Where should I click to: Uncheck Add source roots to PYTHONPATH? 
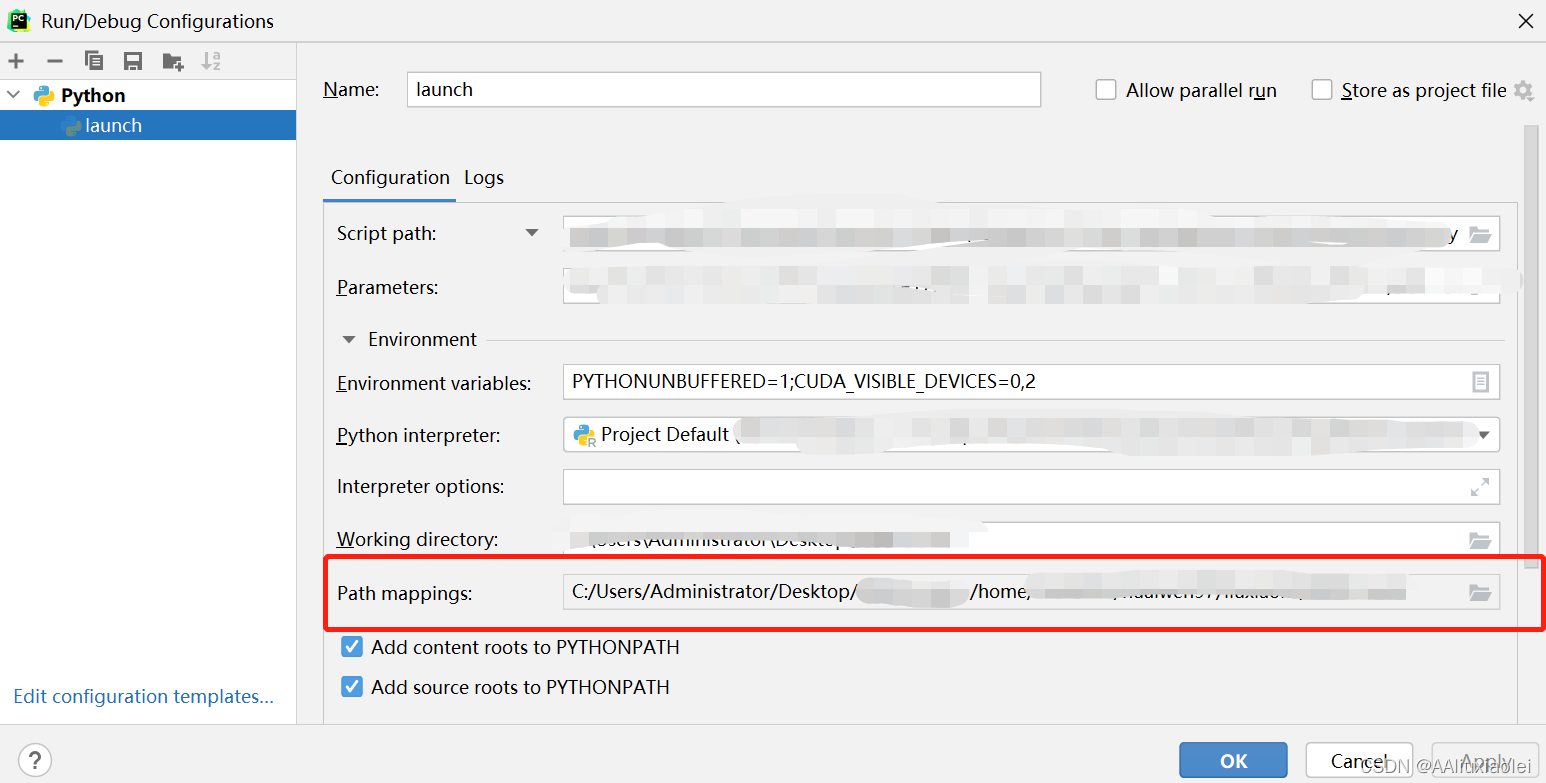(351, 687)
